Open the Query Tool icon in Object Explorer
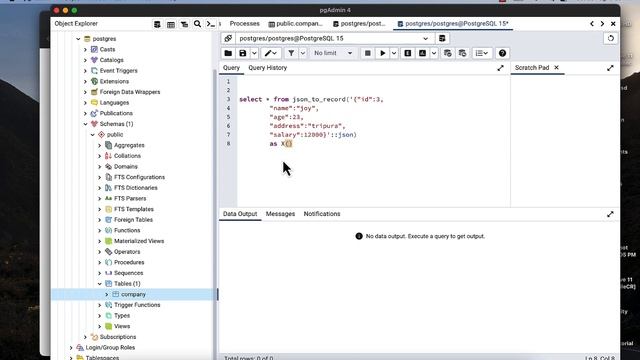Screen dimensions: 640x360 tap(157, 24)
